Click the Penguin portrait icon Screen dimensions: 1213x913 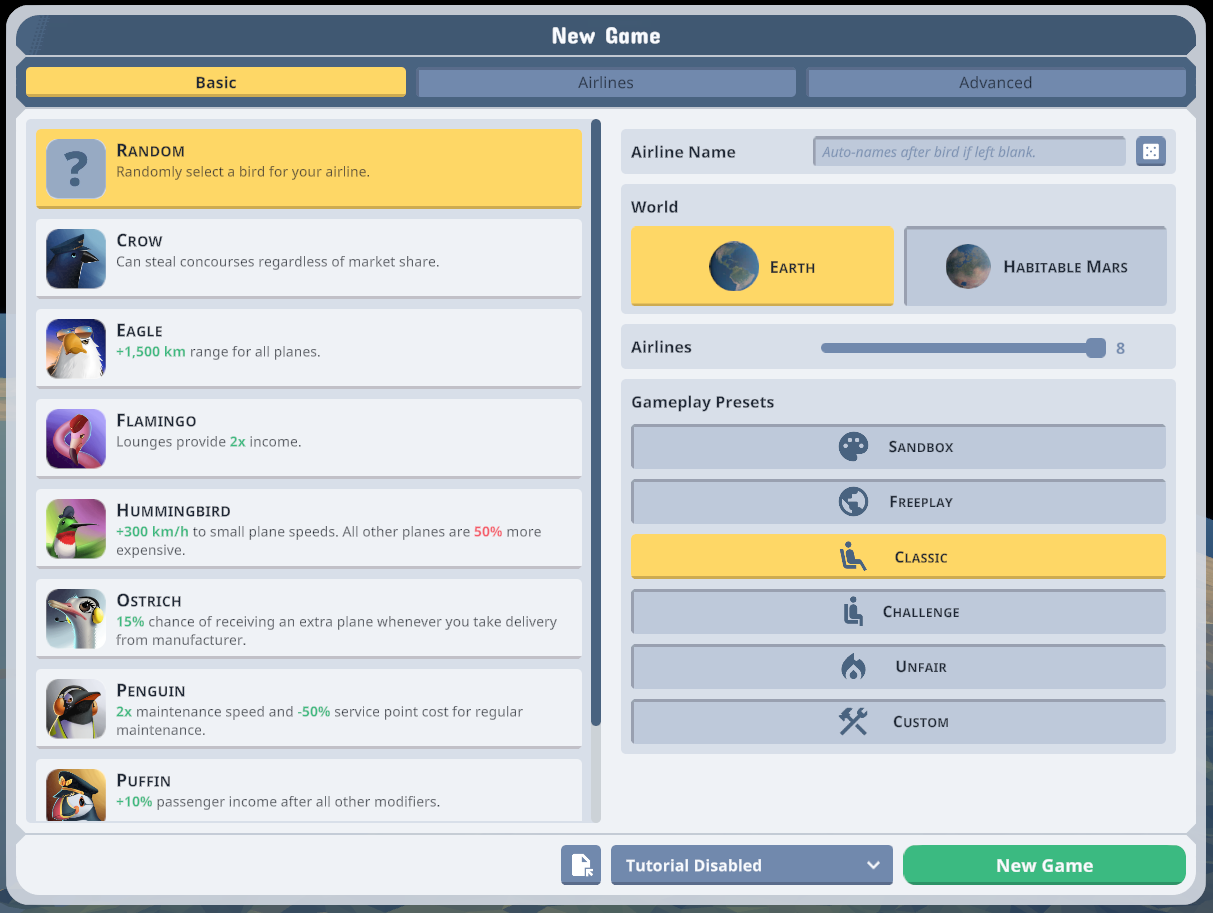coord(76,709)
